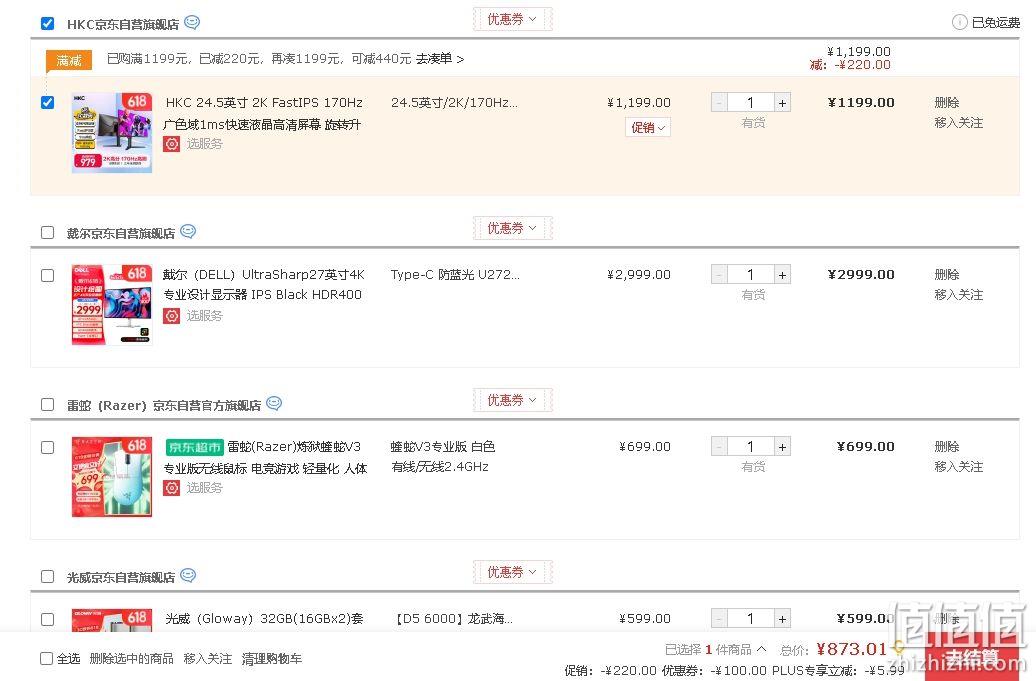Click the info icon next to 已免运费
The width and height of the screenshot is (1036, 681).
point(959,22)
